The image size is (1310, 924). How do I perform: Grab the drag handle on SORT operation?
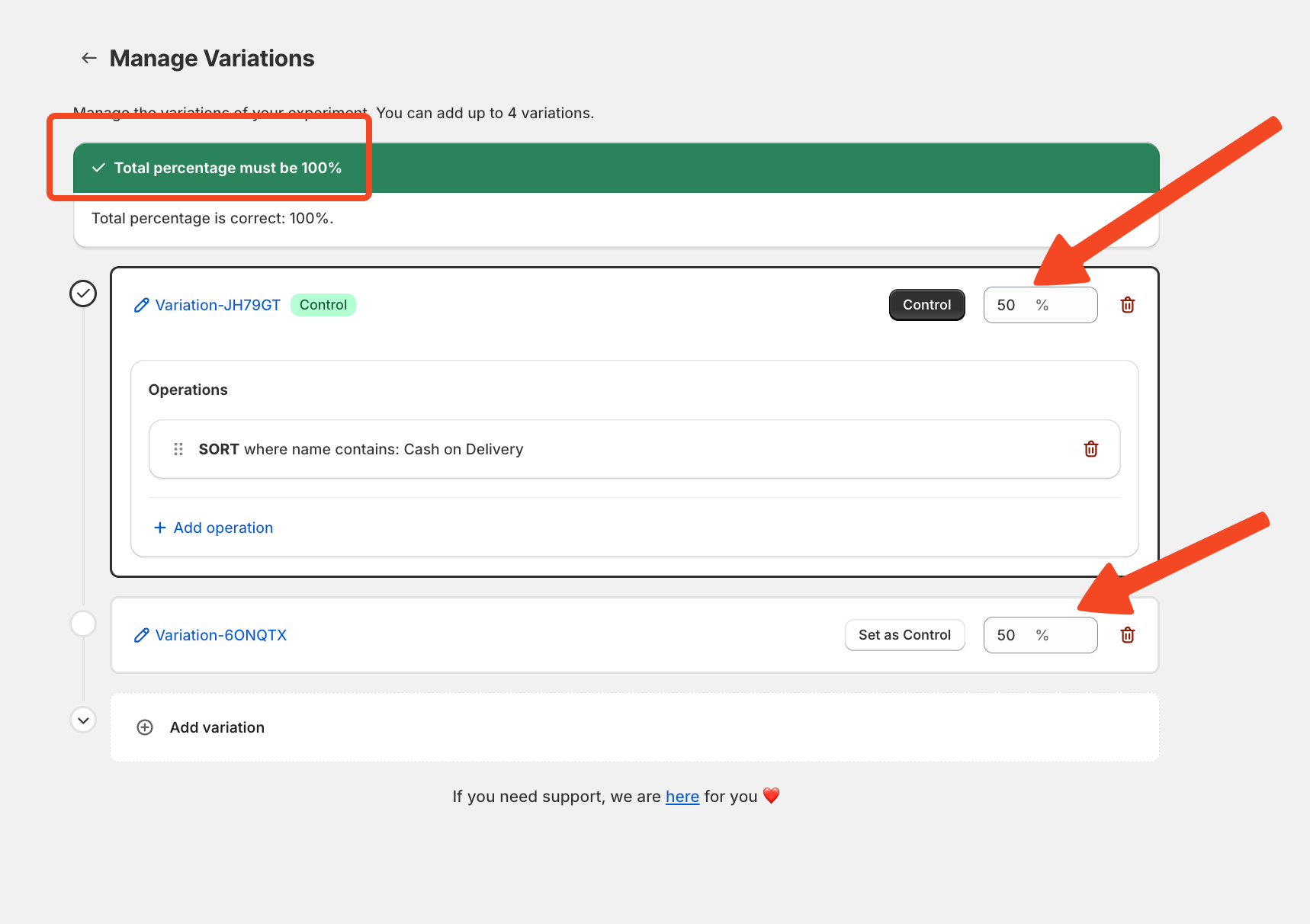[x=178, y=449]
